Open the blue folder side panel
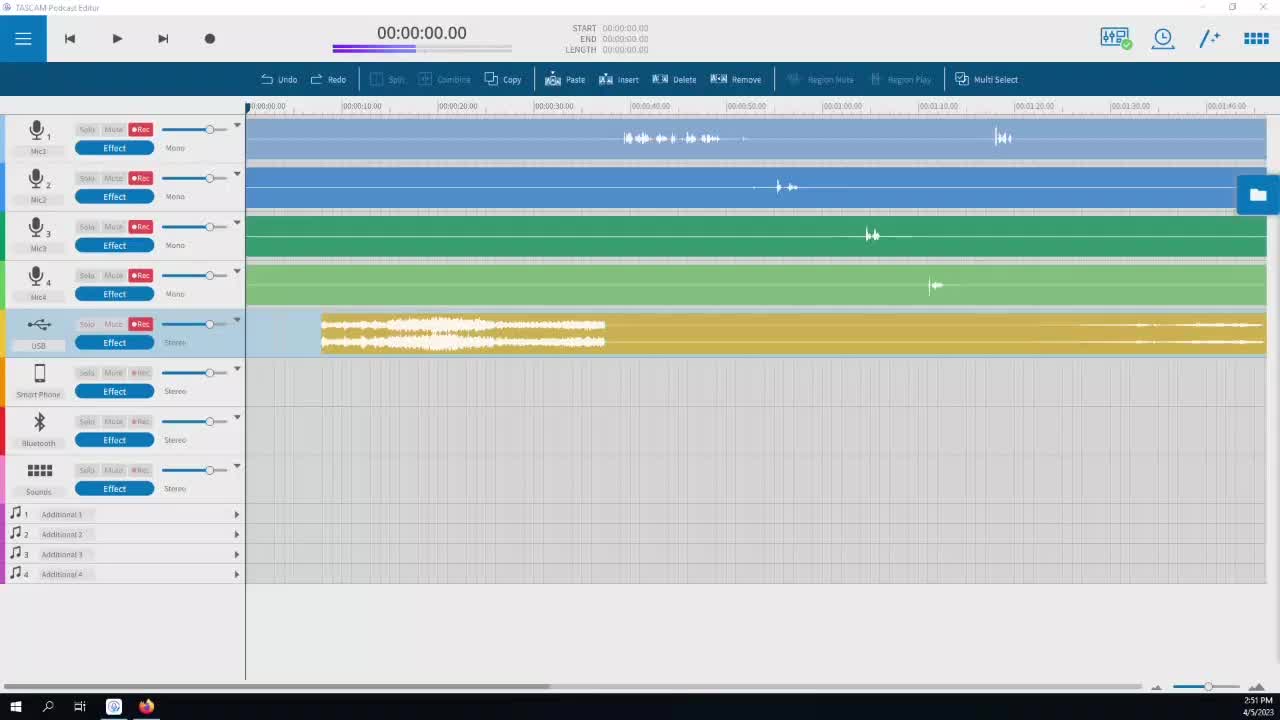Viewport: 1280px width, 720px height. click(x=1258, y=195)
